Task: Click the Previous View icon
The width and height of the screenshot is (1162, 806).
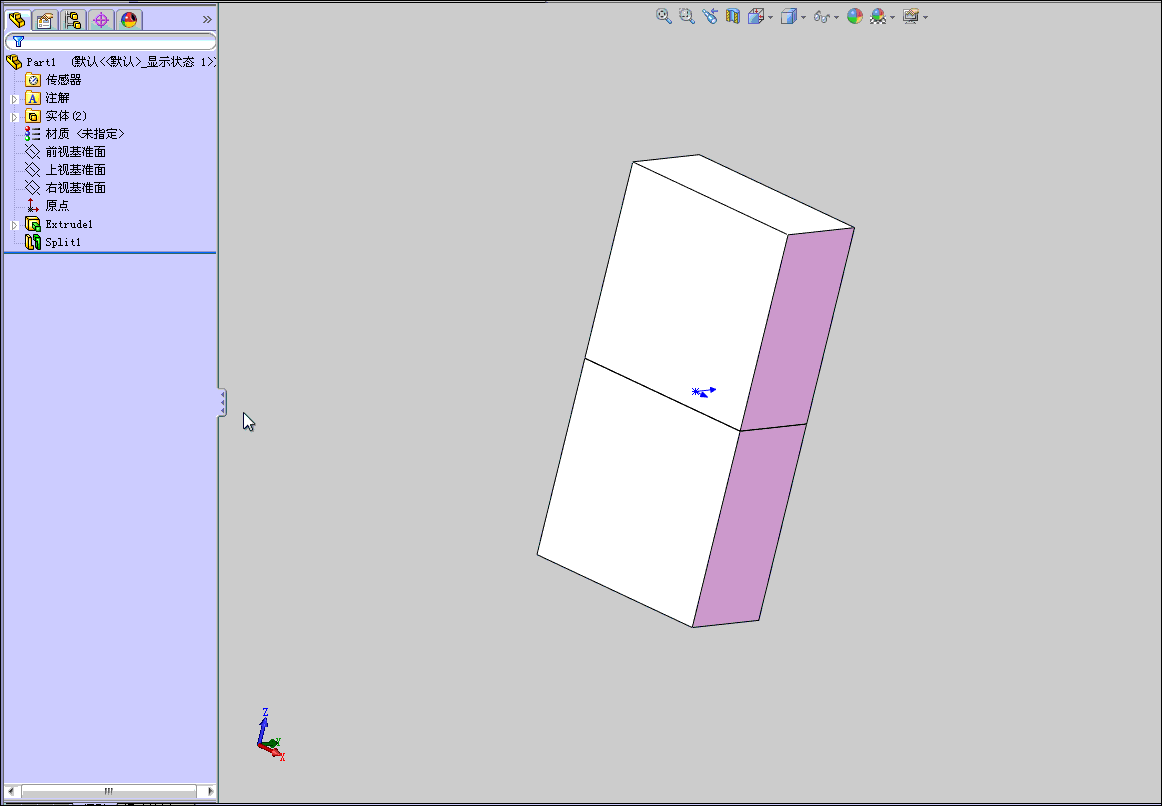Action: click(710, 16)
